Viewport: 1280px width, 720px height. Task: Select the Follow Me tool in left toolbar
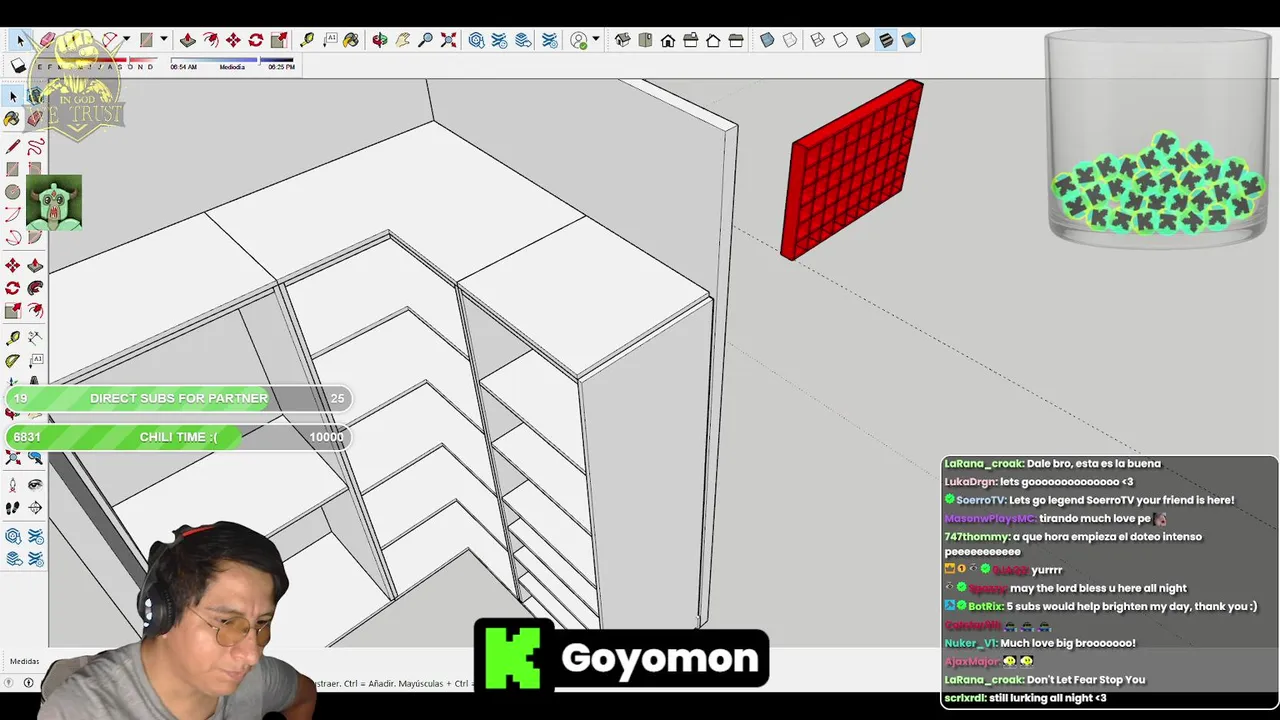coord(35,287)
